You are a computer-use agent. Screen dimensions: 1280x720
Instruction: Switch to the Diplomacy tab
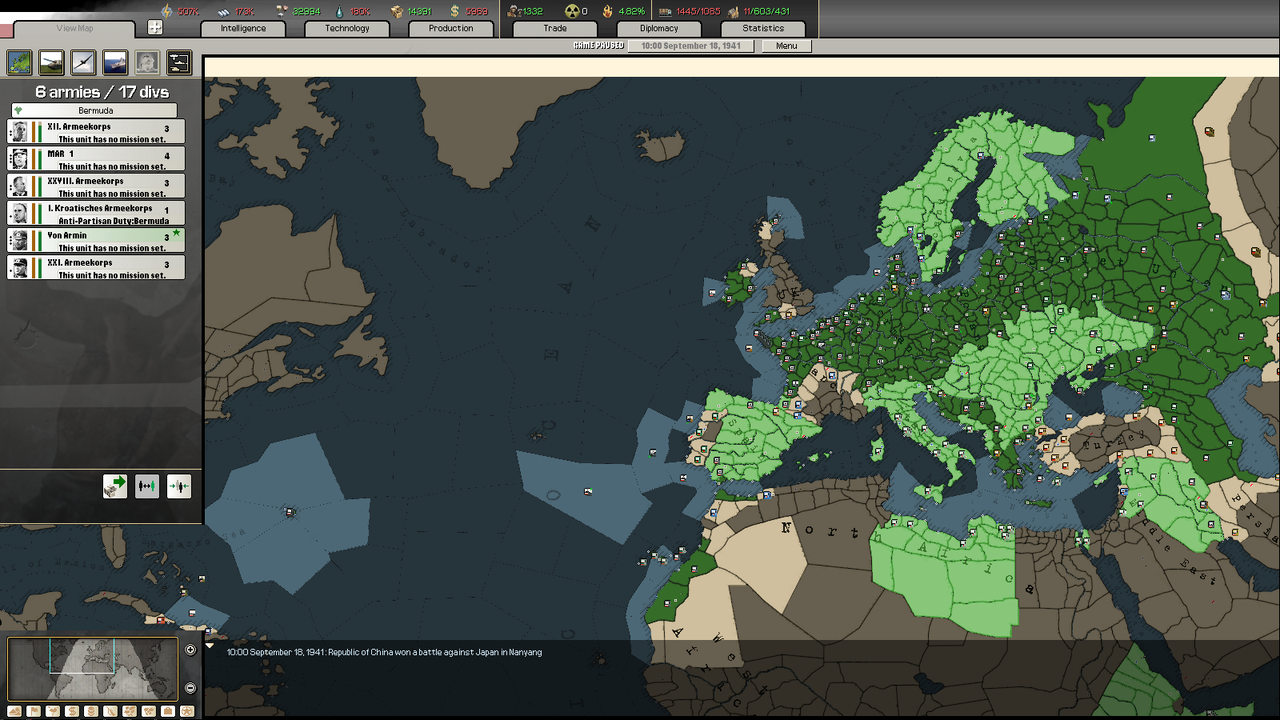(659, 28)
